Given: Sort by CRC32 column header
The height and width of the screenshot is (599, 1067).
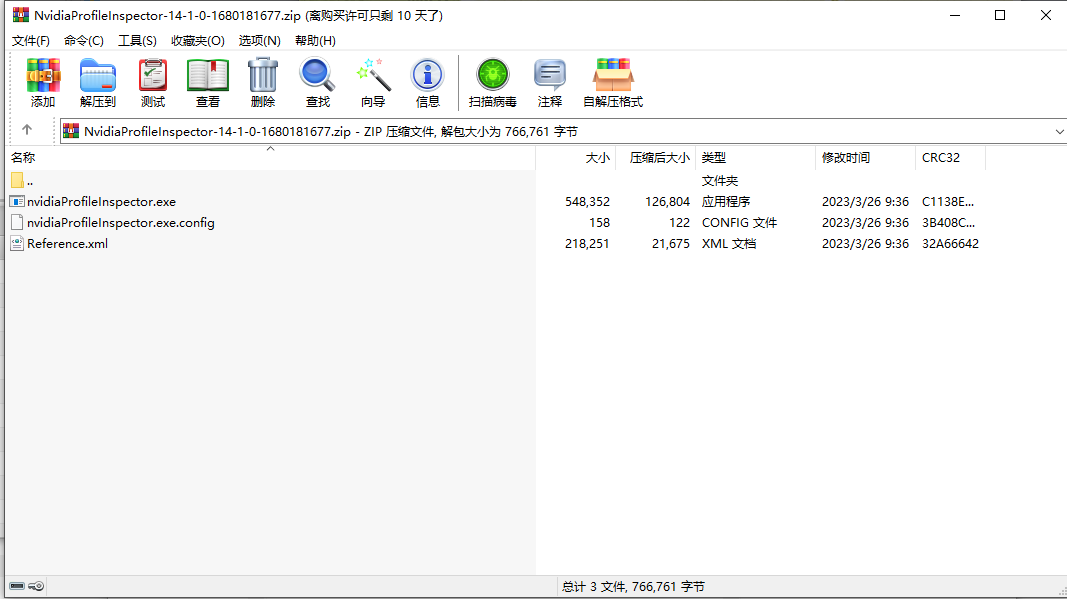Looking at the screenshot, I should pos(951,158).
